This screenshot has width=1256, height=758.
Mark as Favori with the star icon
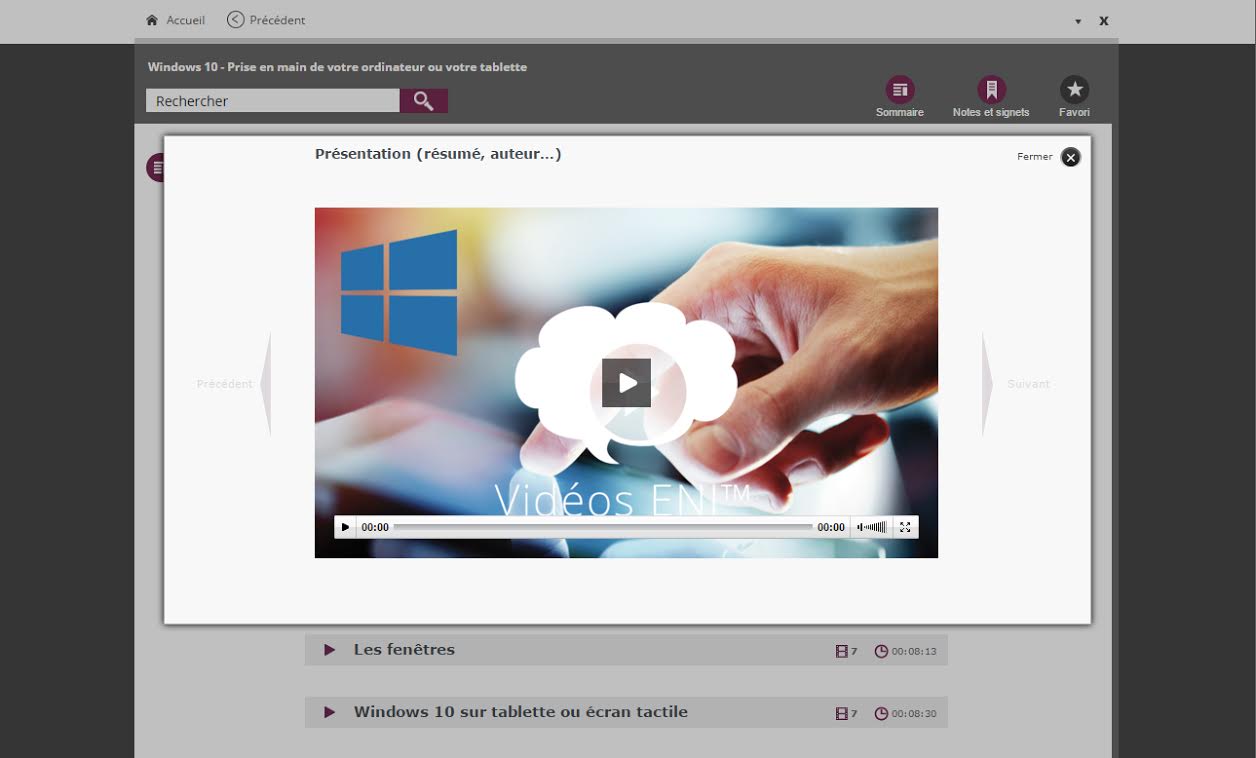click(x=1075, y=90)
